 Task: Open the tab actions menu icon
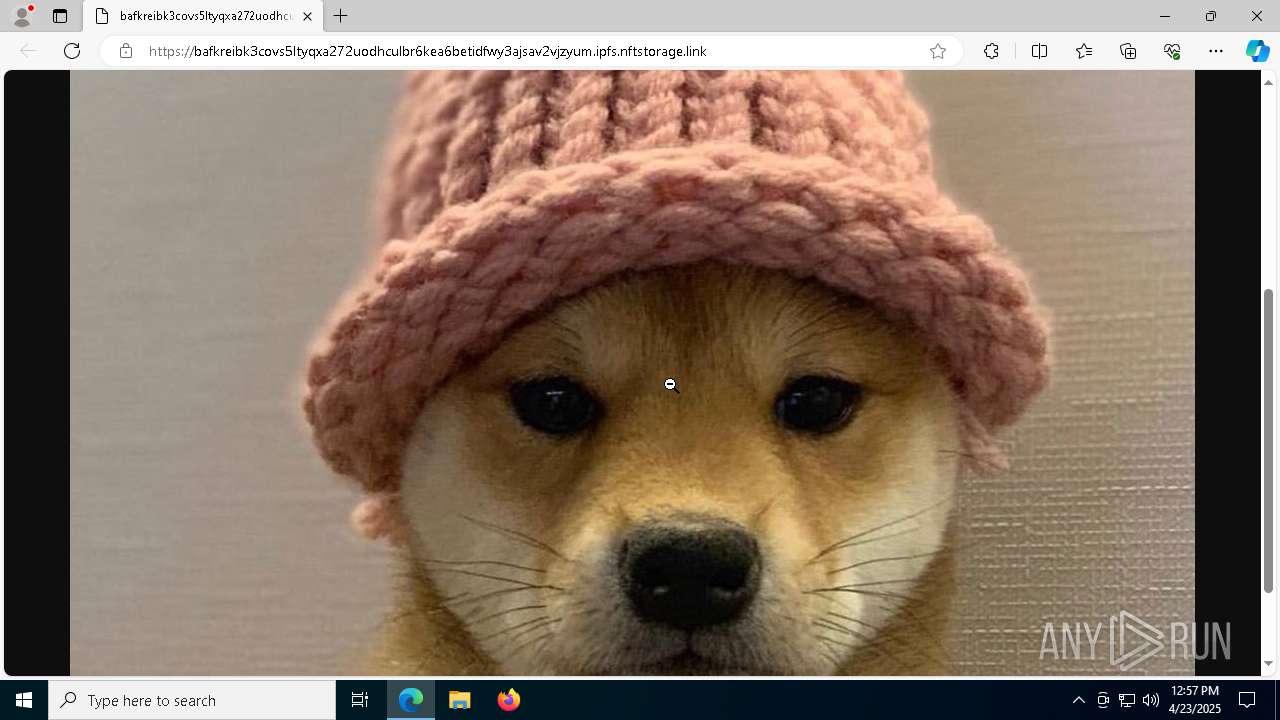(x=60, y=16)
